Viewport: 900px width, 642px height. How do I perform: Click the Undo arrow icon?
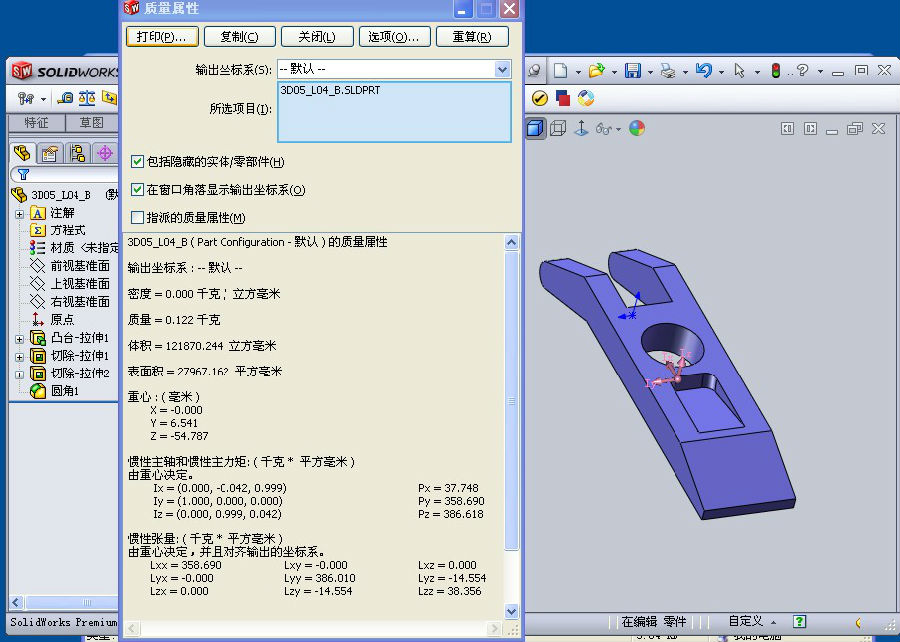704,71
